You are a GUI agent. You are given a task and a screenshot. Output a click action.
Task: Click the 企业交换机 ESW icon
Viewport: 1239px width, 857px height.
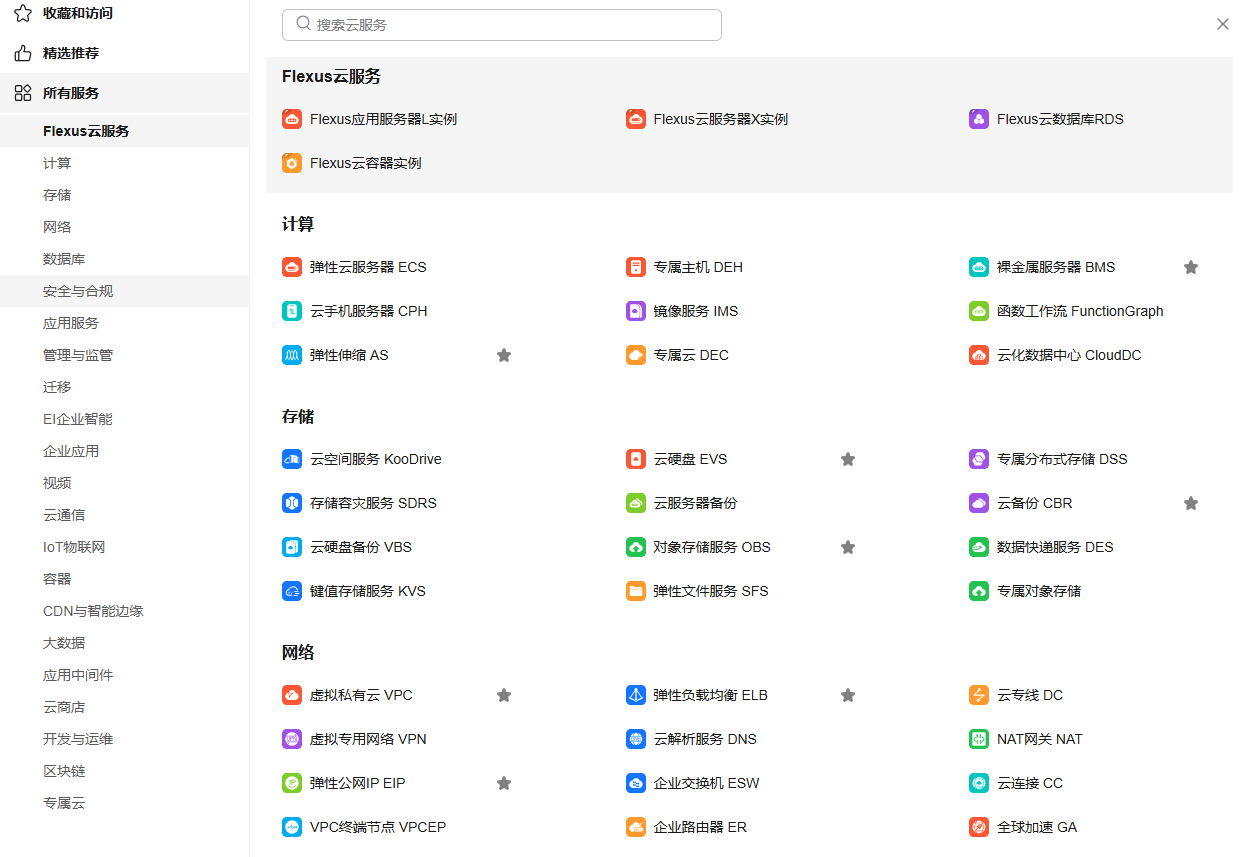636,783
